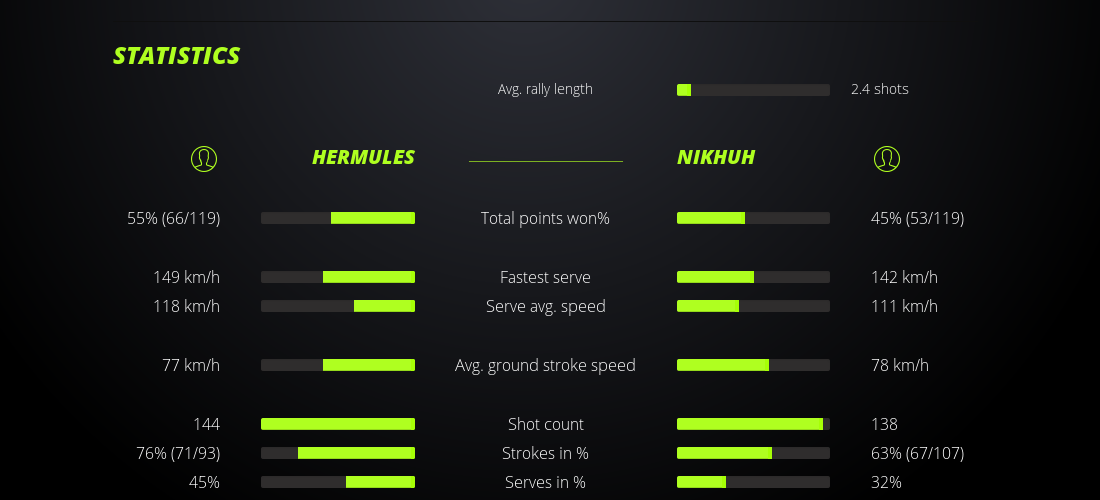Click Hermules' 55% (66/119) points value
Image resolution: width=1100 pixels, height=500 pixels.
(x=174, y=218)
